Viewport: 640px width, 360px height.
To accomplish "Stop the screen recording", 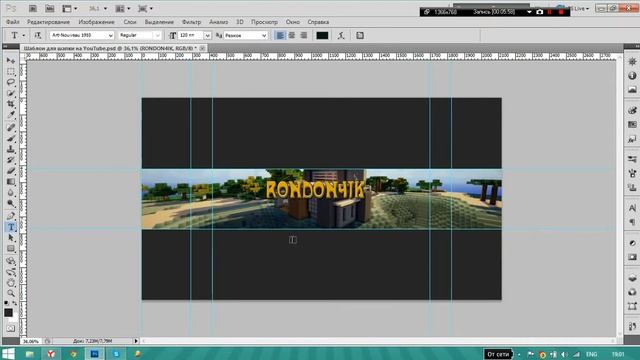I will coord(561,12).
